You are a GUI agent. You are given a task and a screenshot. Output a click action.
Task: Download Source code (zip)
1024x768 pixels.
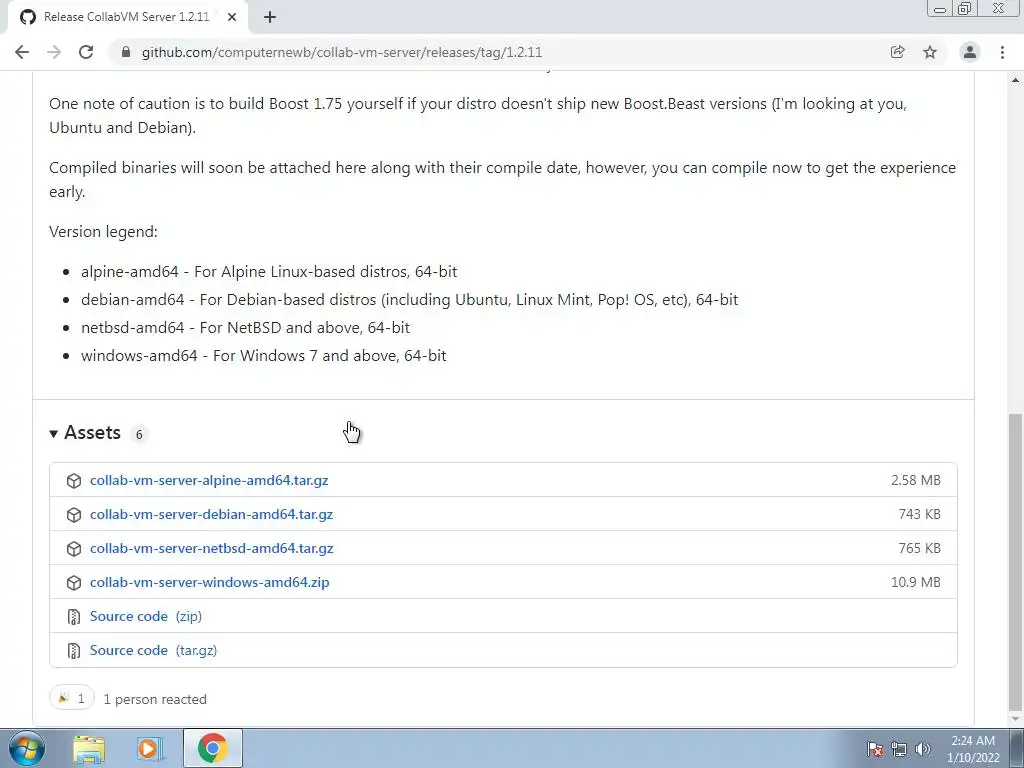pyautogui.click(x=146, y=616)
